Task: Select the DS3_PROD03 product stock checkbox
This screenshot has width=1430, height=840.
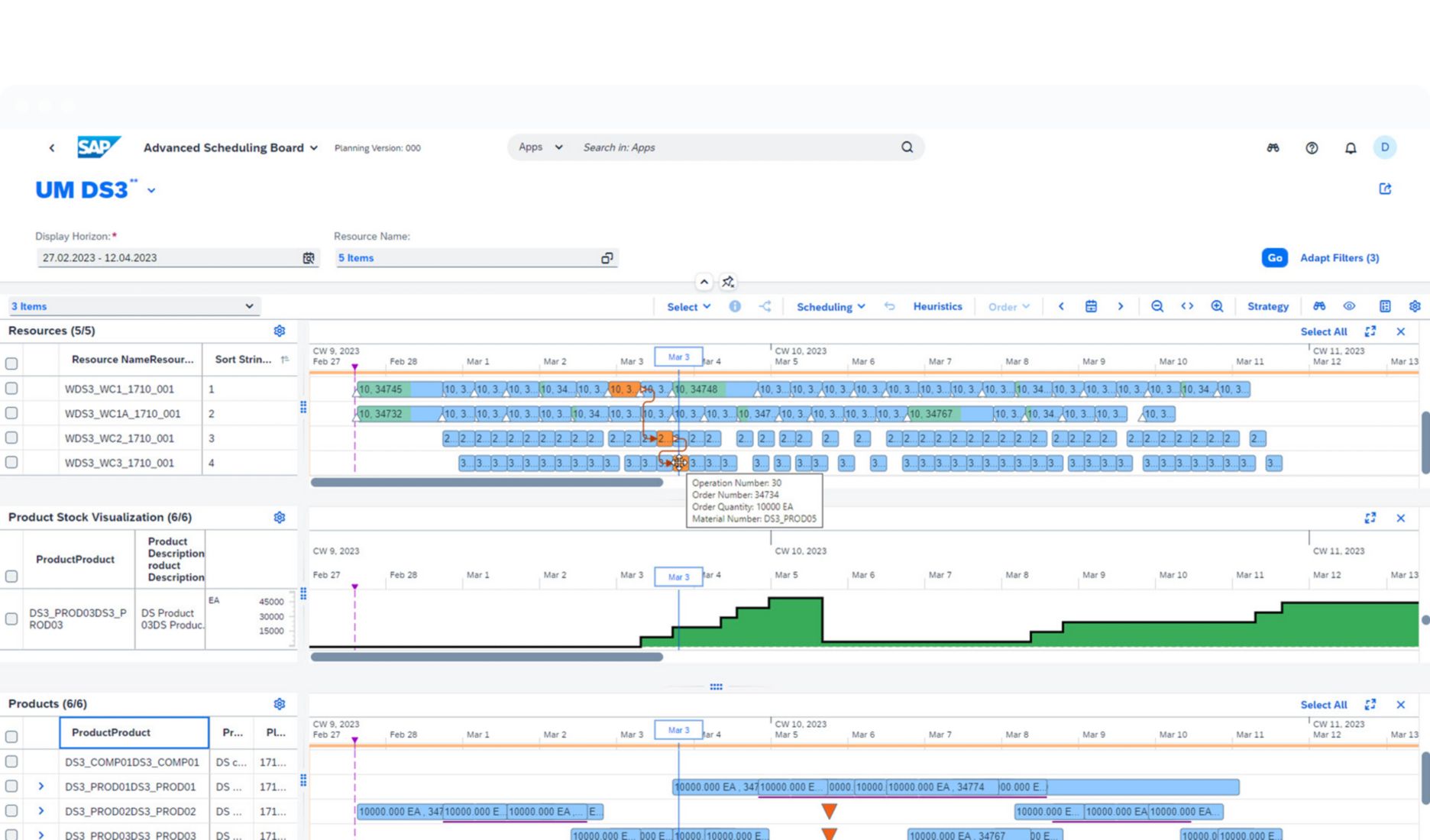Action: (x=11, y=620)
